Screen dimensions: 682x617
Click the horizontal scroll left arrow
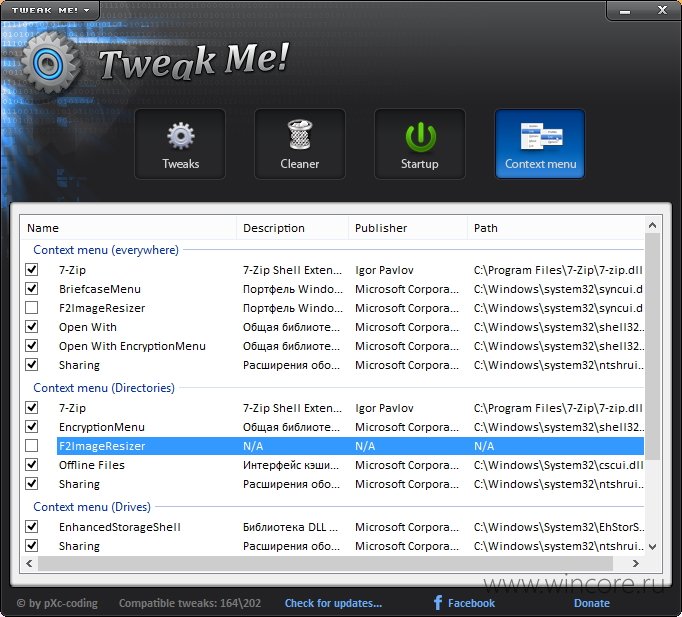[x=29, y=564]
